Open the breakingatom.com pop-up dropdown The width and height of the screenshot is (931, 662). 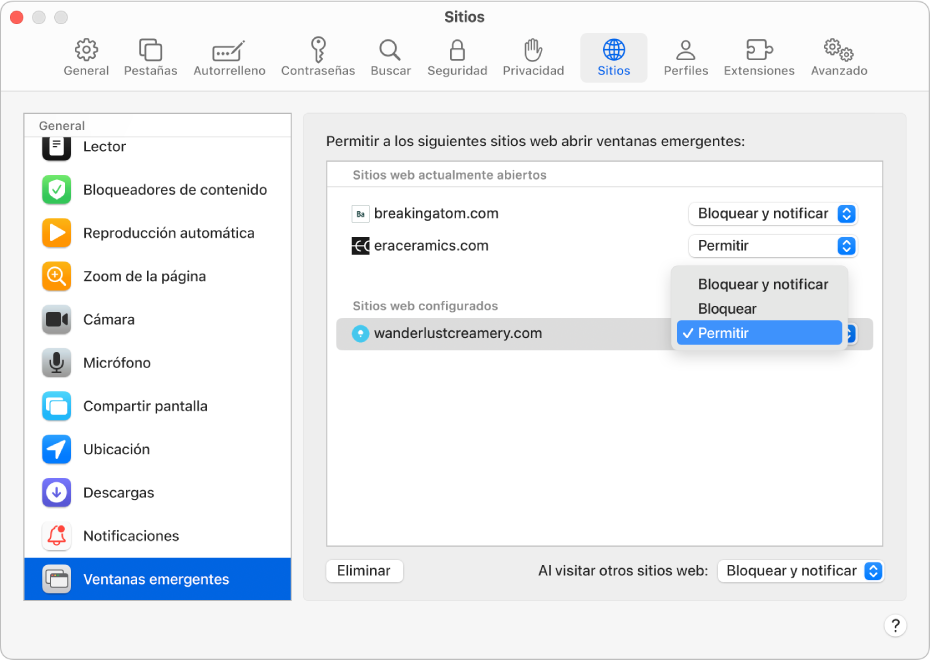click(x=772, y=214)
